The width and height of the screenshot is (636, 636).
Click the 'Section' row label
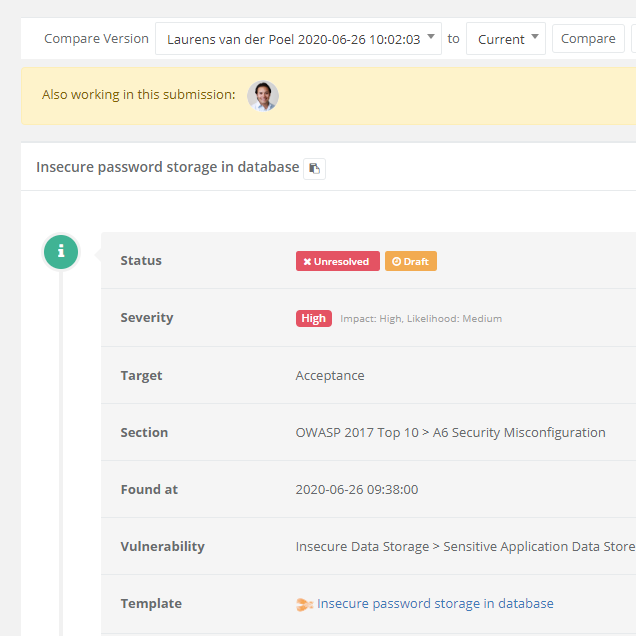tap(144, 432)
